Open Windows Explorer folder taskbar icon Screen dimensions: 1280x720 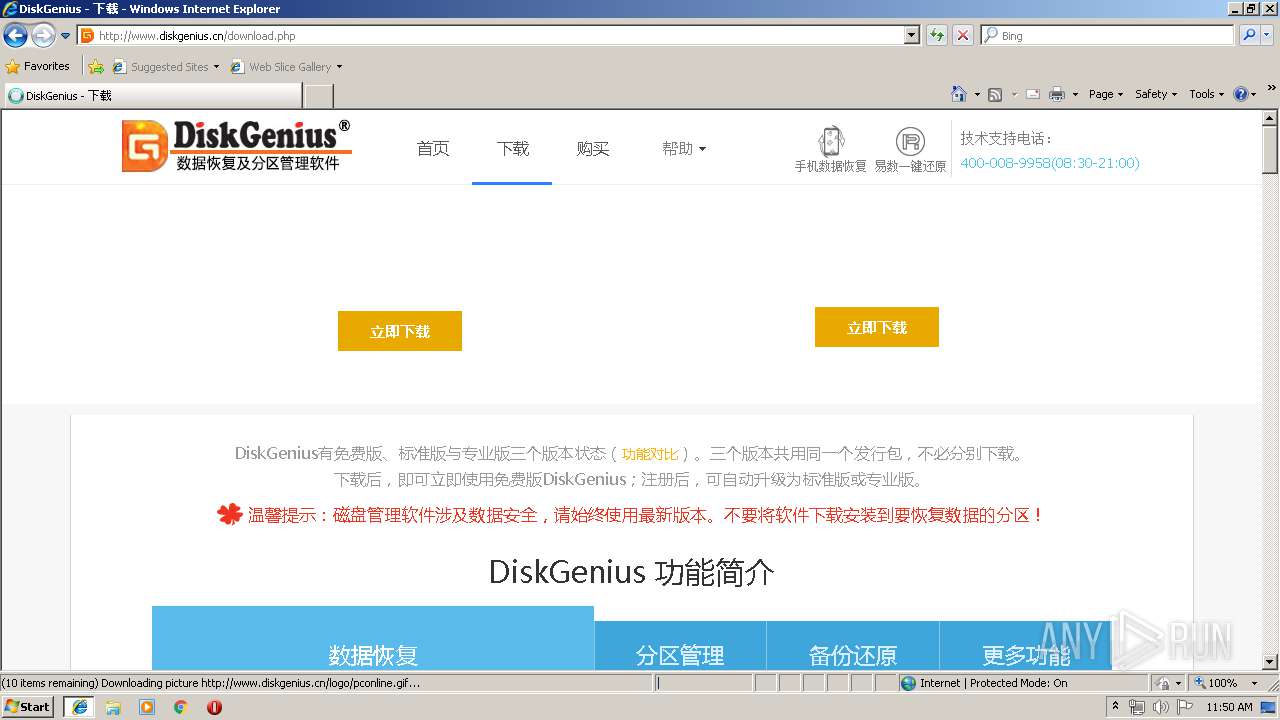click(x=113, y=707)
